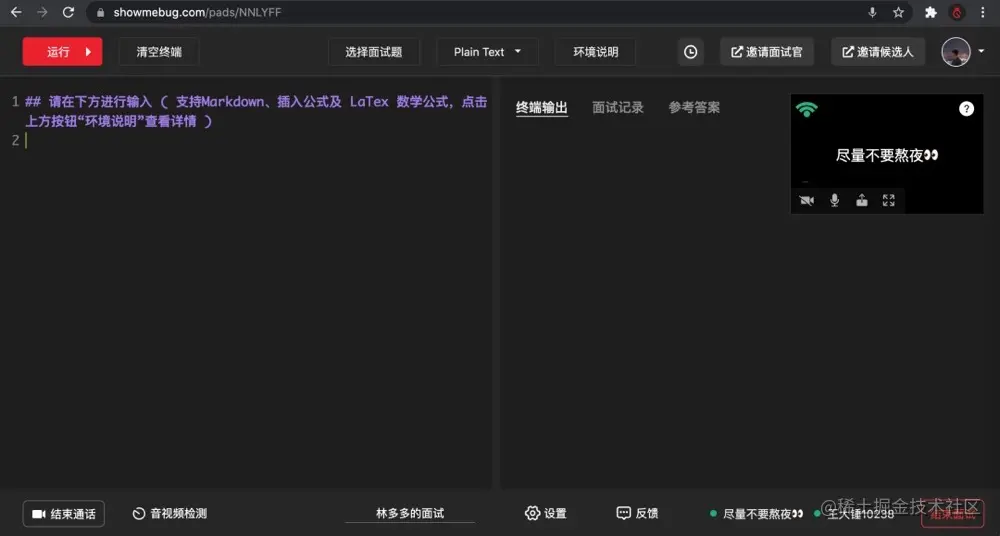Screen dimensions: 1000x536
Task: Open the user avatar menu
Action: (x=962, y=52)
